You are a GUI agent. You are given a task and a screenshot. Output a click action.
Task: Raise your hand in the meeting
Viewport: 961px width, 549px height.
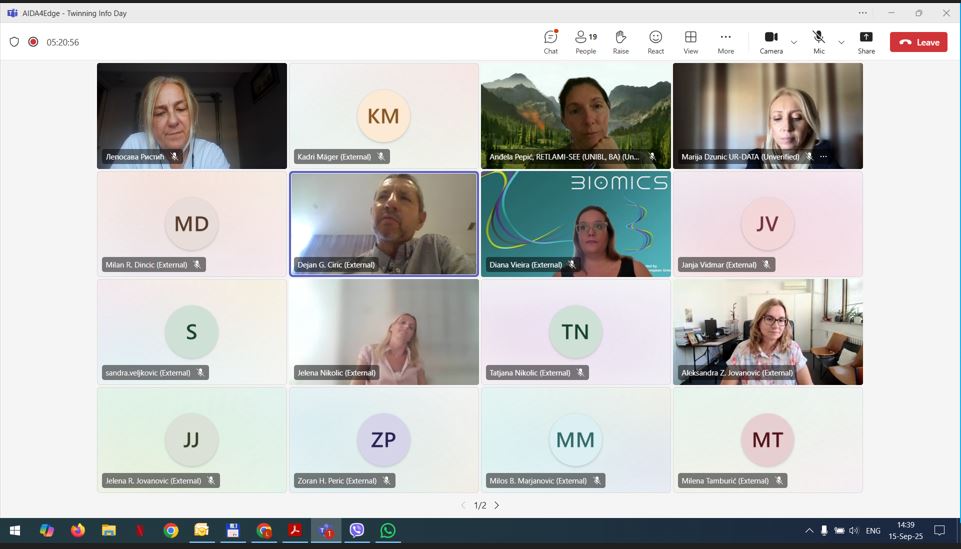tap(621, 41)
